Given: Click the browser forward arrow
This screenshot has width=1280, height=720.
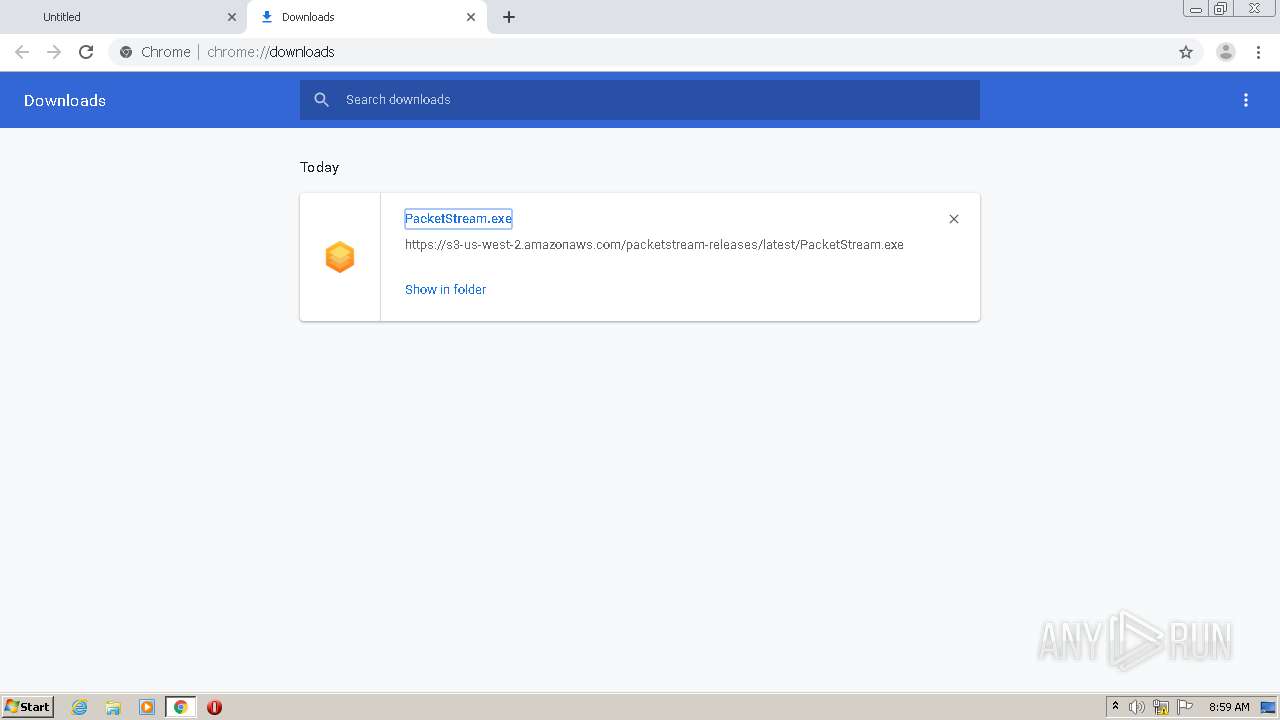Looking at the screenshot, I should click(x=54, y=52).
